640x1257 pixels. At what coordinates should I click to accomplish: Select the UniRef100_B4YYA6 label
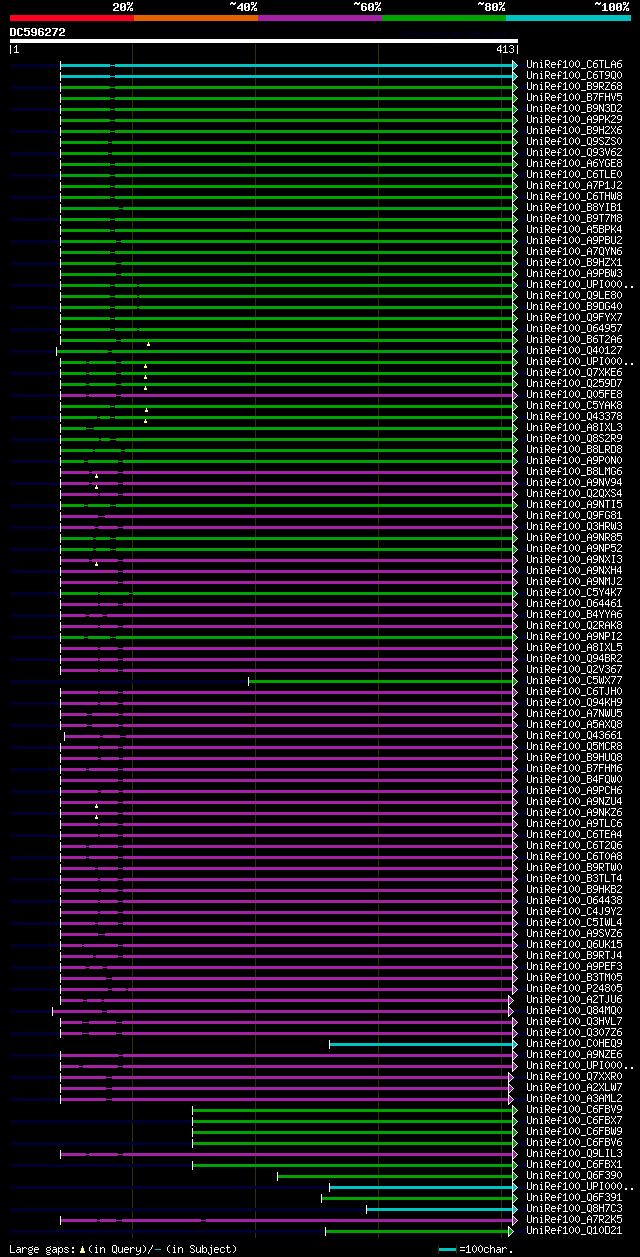pos(574,614)
